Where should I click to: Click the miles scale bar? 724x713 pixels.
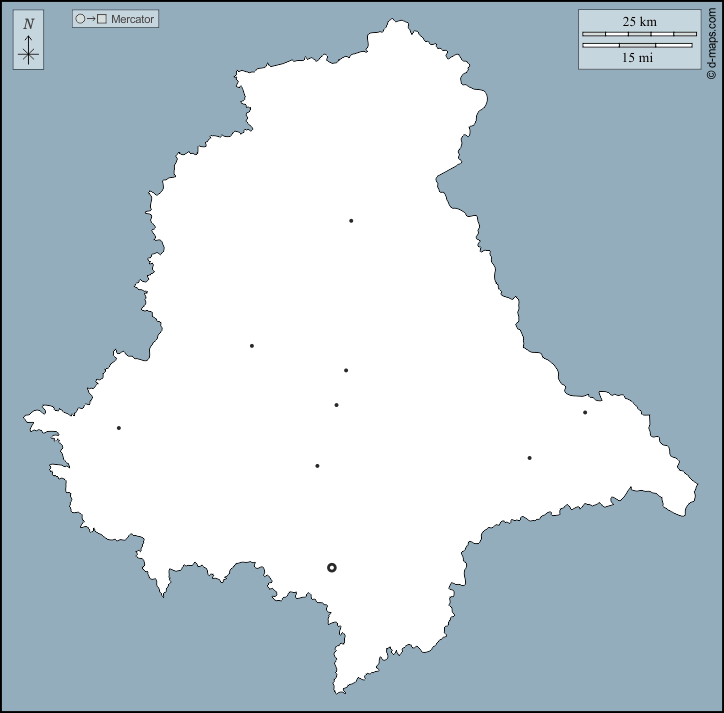(x=638, y=45)
